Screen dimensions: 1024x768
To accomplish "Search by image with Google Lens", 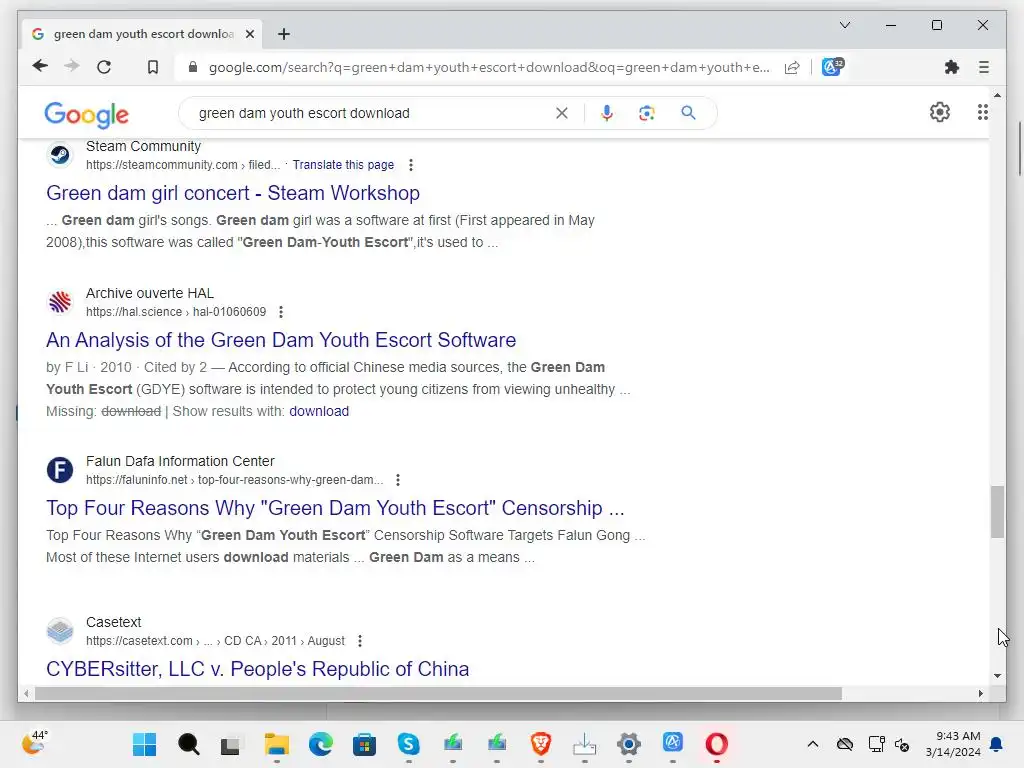I will (647, 113).
